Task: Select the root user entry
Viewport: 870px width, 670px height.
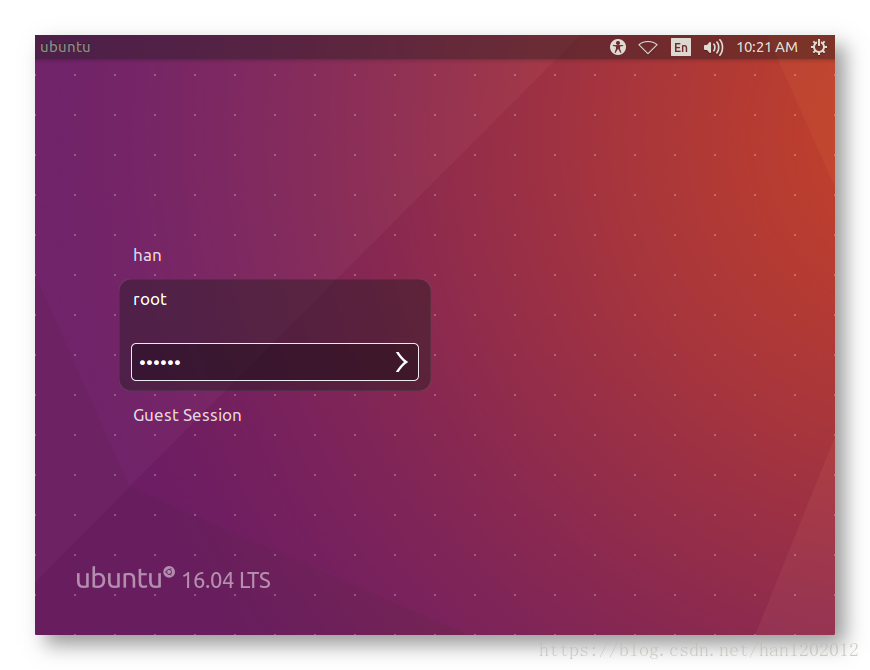Action: (150, 300)
